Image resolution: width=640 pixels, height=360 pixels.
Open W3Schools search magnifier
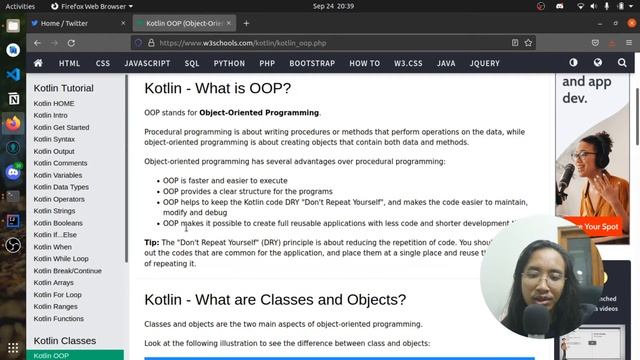(x=622, y=62)
